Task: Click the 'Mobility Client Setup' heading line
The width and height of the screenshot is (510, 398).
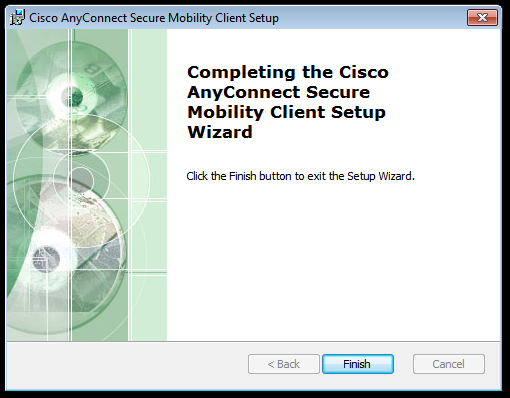Action: point(286,113)
